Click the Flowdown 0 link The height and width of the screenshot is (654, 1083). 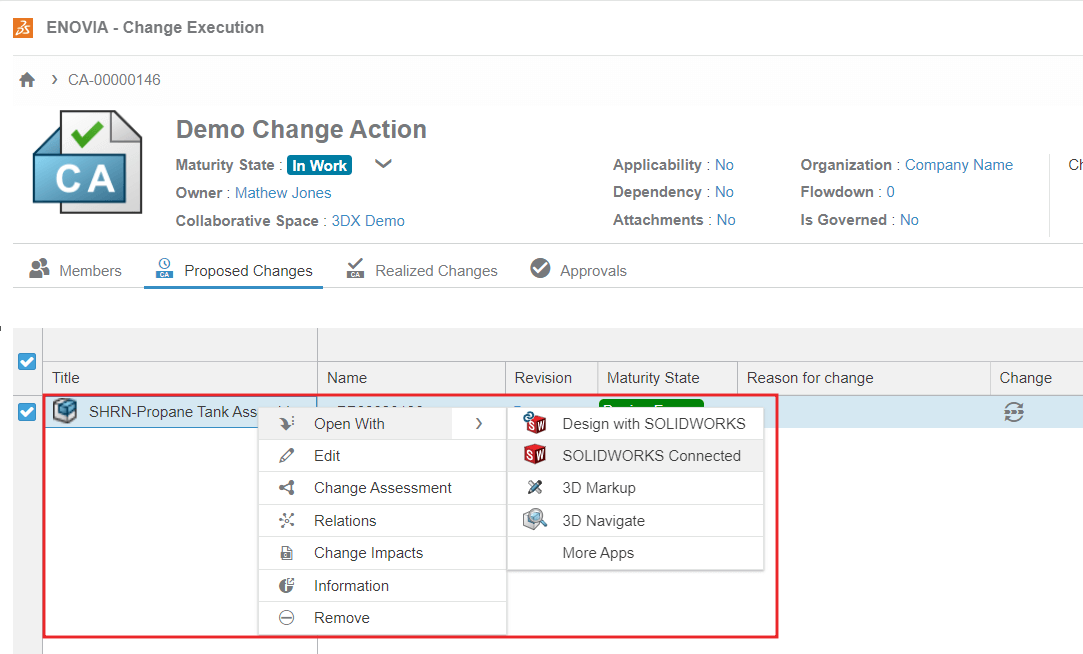[x=890, y=192]
